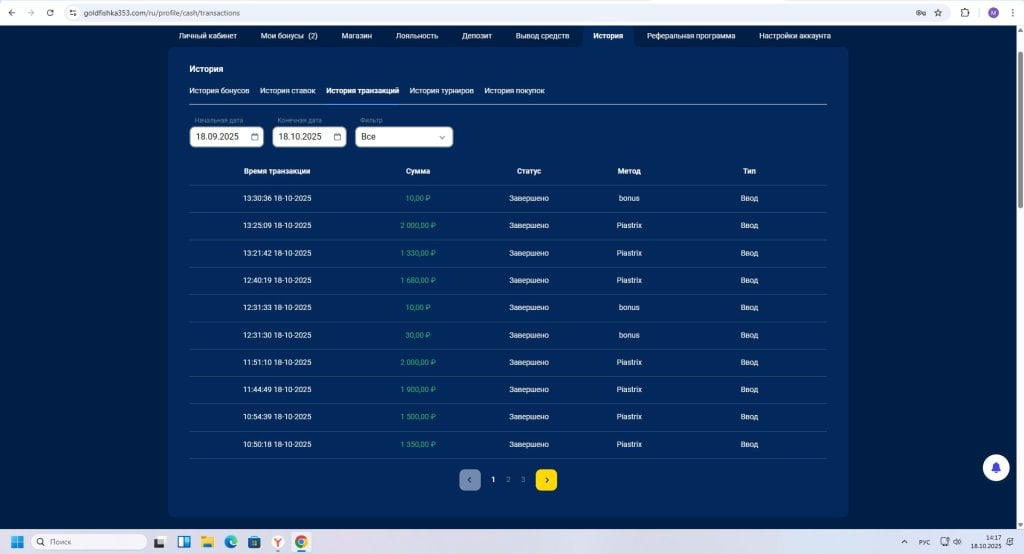Image resolution: width=1024 pixels, height=554 pixels.
Task: Go to Вывод средств section
Action: [542, 36]
